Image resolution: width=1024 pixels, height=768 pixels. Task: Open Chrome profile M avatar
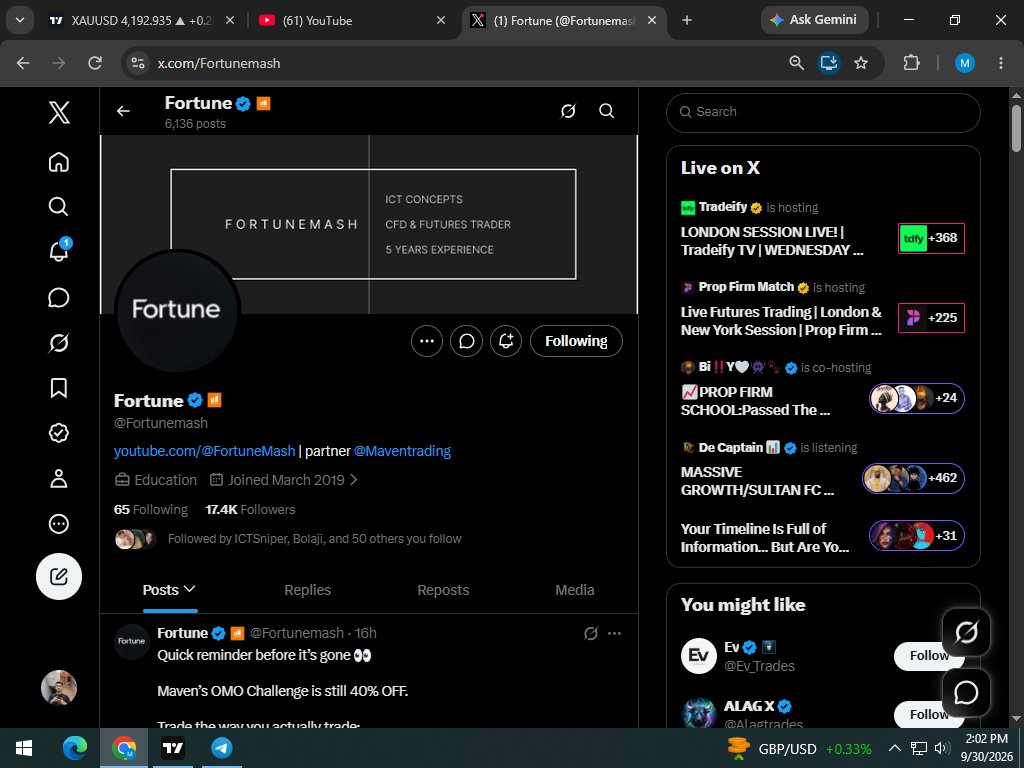click(x=965, y=63)
